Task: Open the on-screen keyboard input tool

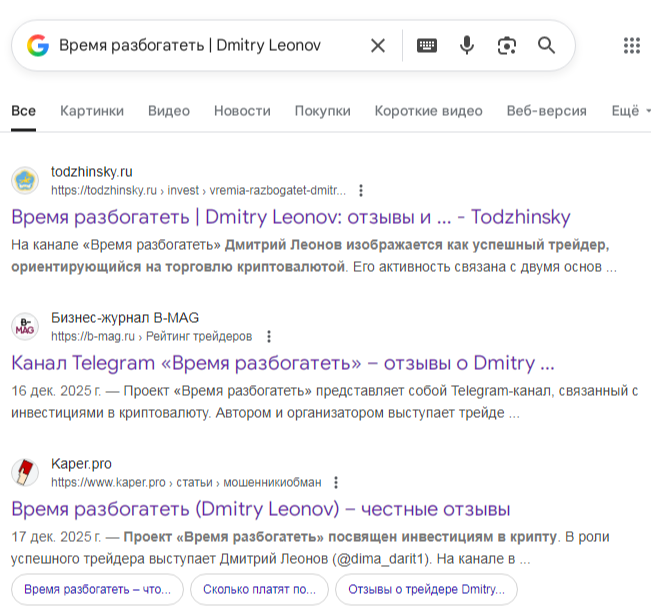Action: [x=427, y=45]
